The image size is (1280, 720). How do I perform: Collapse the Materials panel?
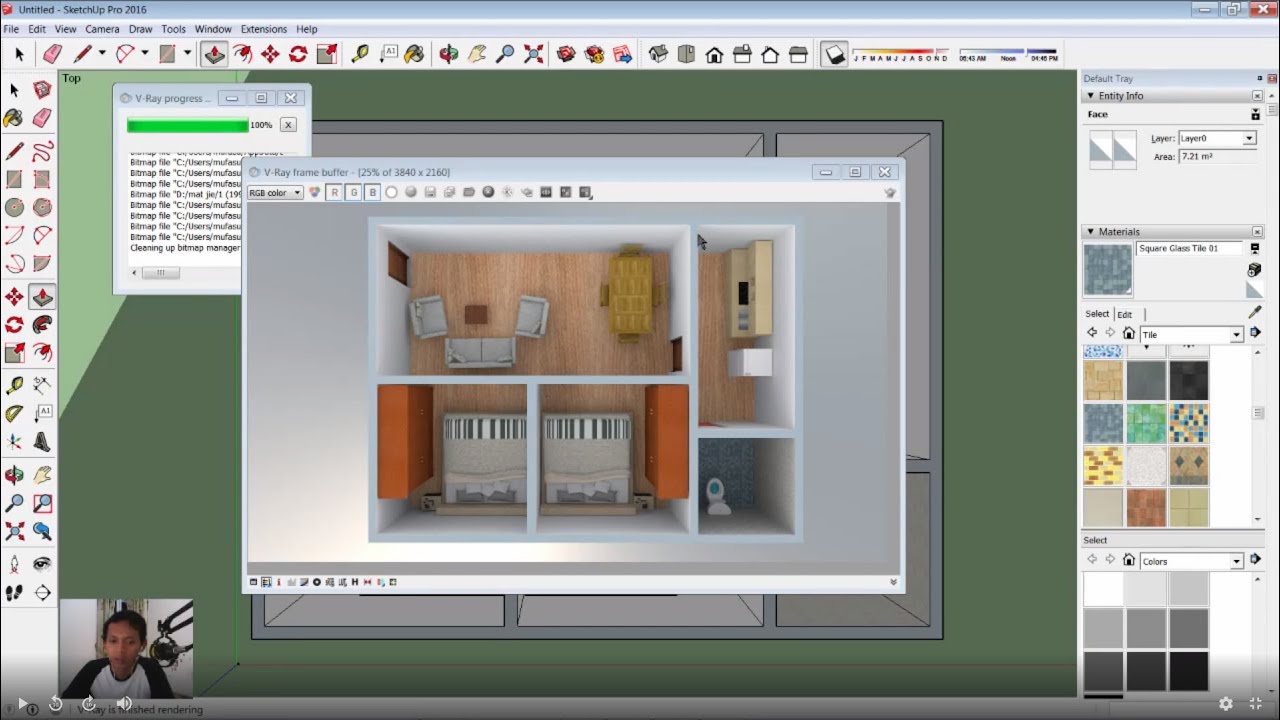pyautogui.click(x=1090, y=231)
